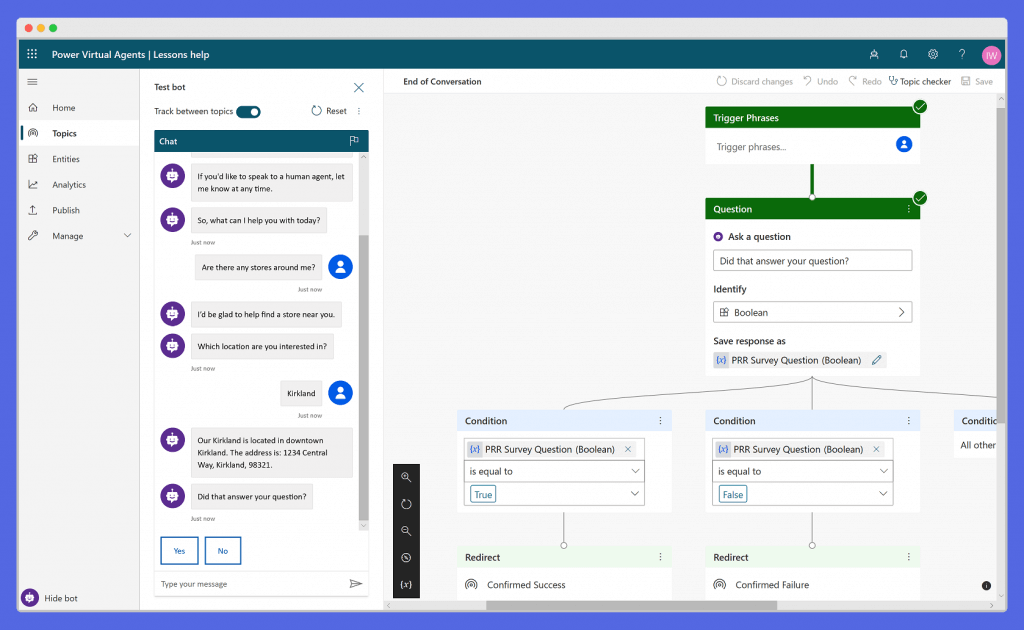
Task: Click Hide bot
Action: (x=50, y=597)
